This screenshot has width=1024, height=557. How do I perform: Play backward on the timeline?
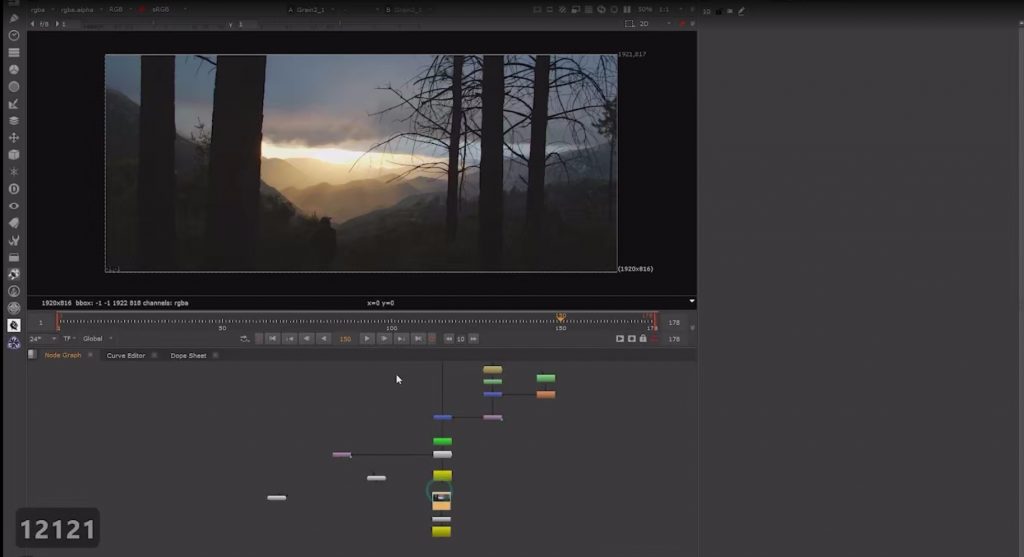(x=324, y=338)
